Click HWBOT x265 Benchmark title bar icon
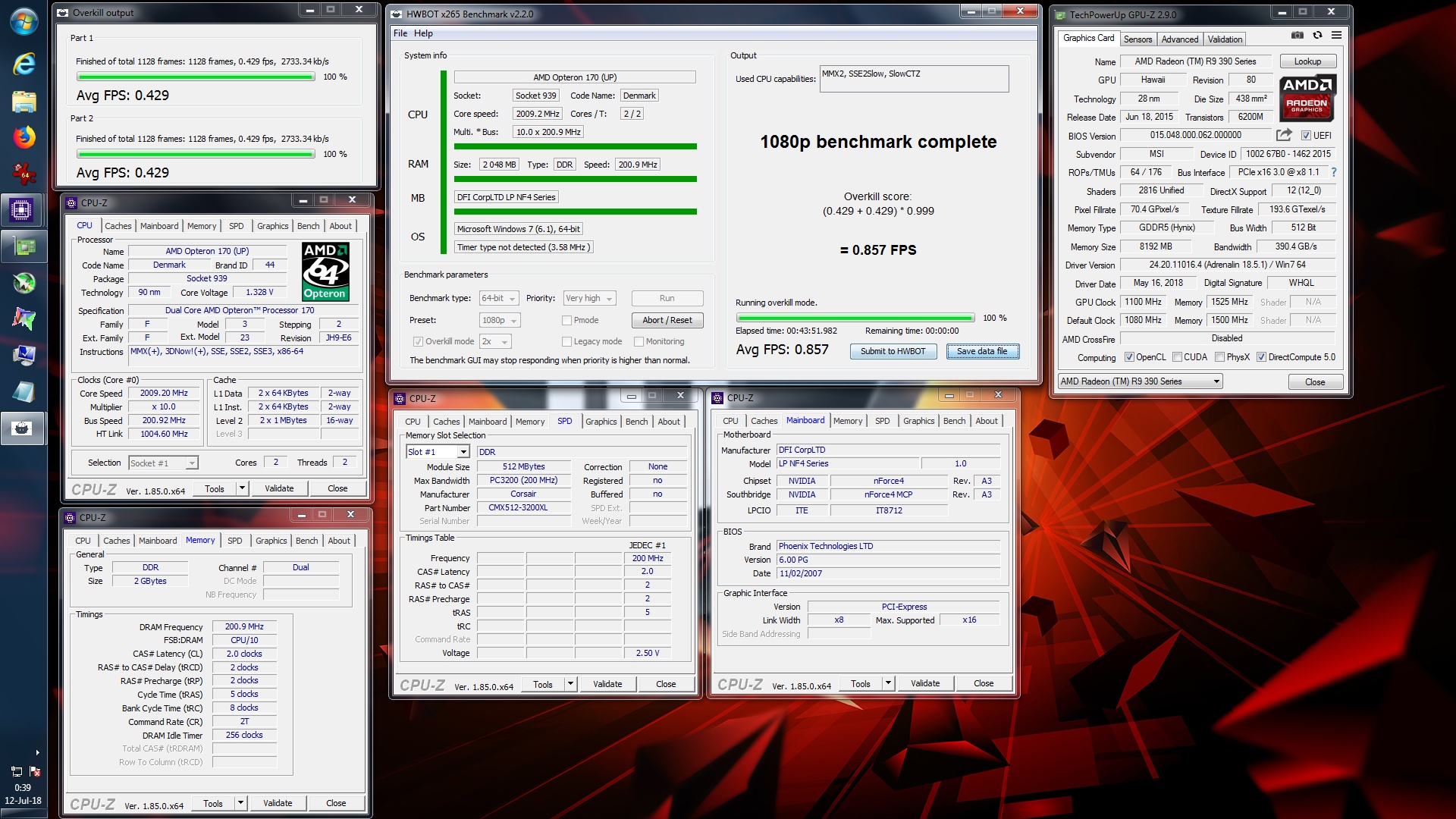 coord(397,14)
